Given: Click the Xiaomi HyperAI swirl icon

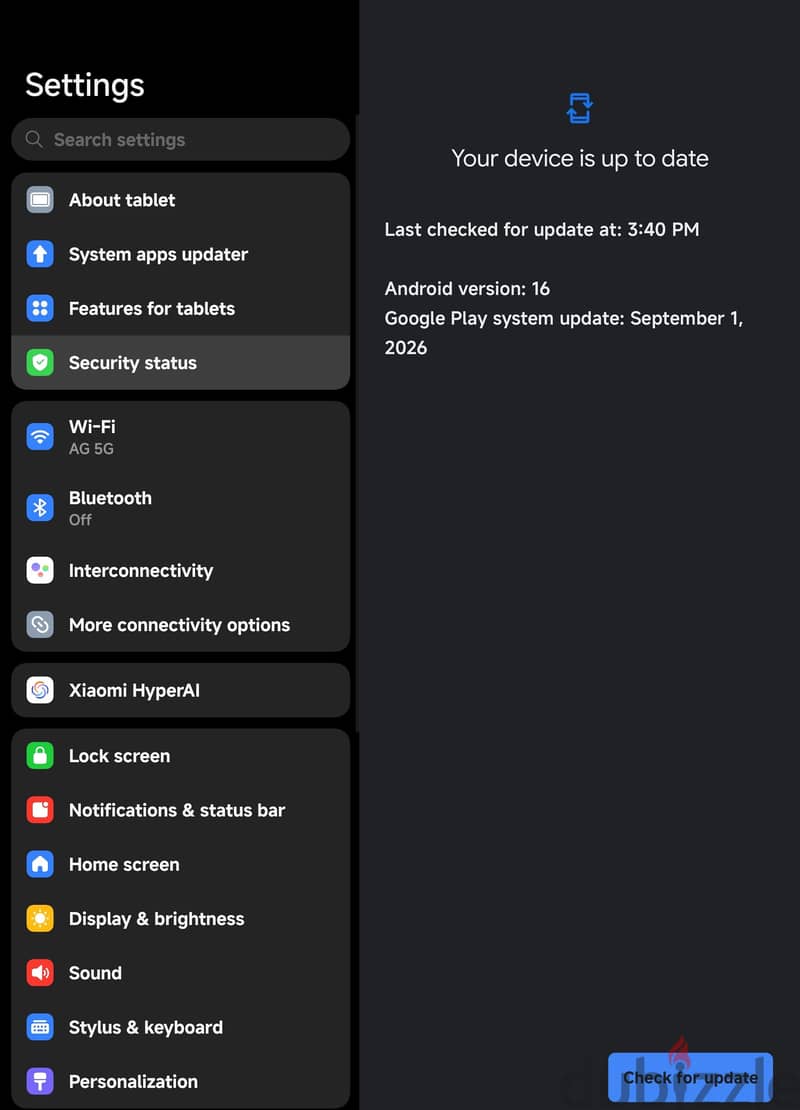Looking at the screenshot, I should tap(40, 690).
